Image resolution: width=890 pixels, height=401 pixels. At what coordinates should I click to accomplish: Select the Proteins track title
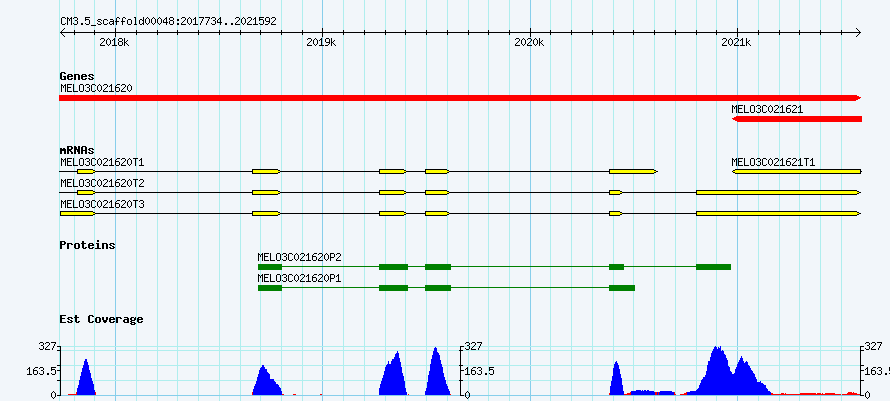click(x=87, y=245)
